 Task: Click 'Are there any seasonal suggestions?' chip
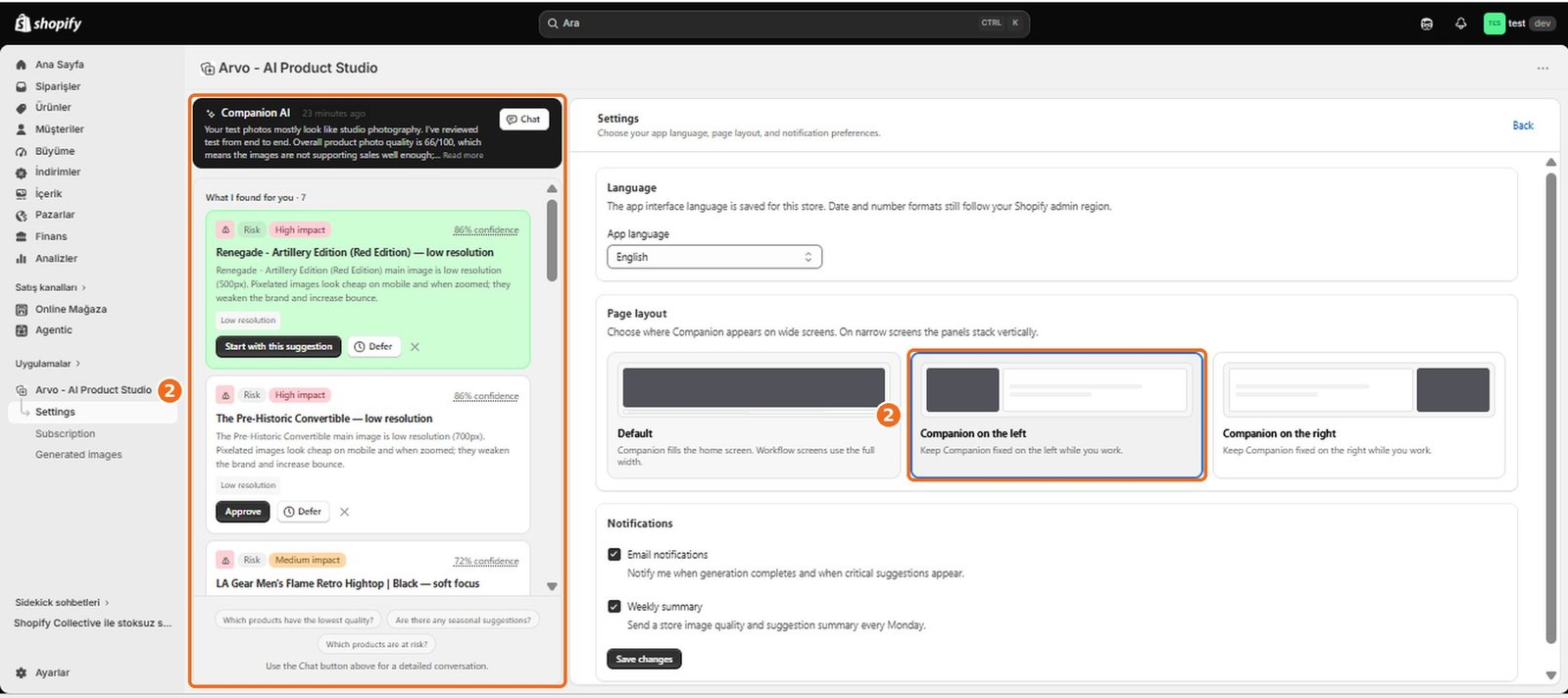464,621
